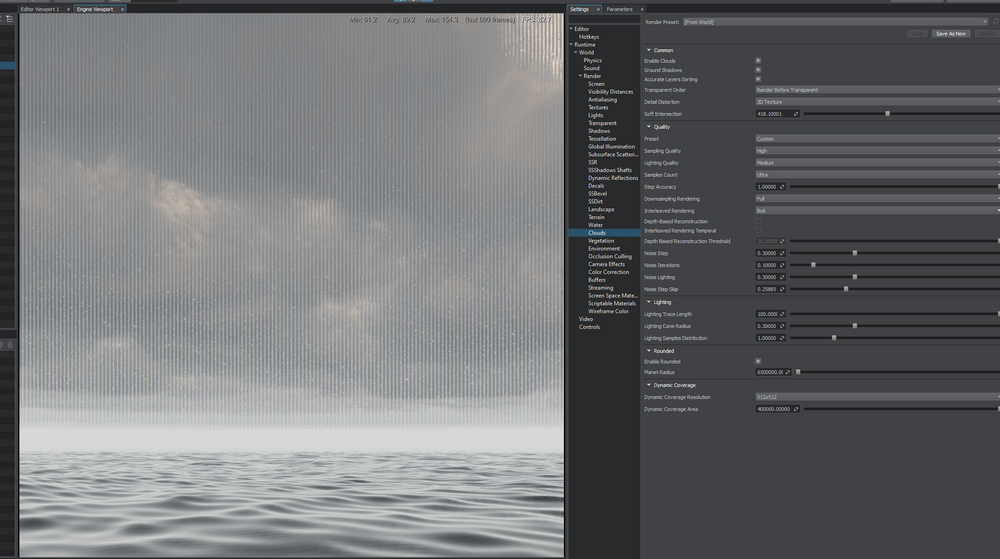
Task: Select Screen render settings
Action: click(596, 84)
